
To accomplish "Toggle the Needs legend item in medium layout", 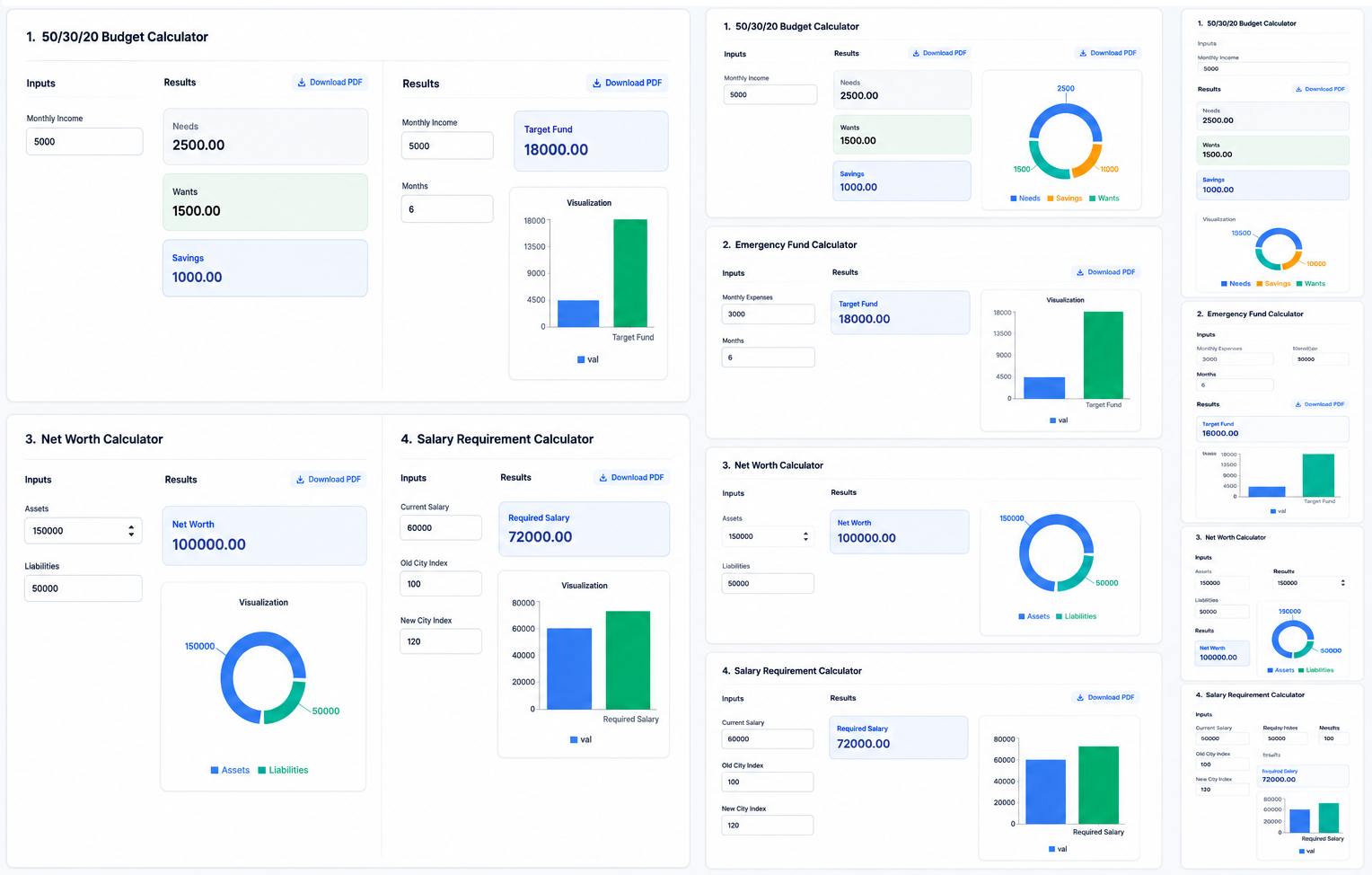I will click(x=1025, y=199).
